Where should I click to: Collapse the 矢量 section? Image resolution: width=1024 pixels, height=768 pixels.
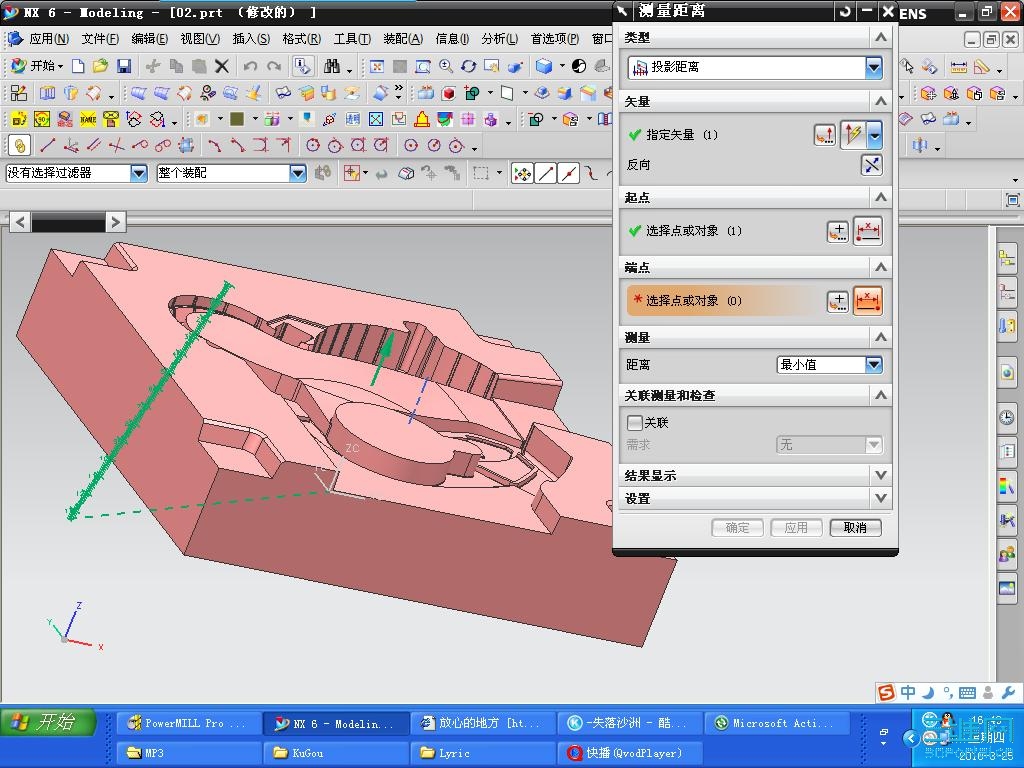[x=880, y=101]
